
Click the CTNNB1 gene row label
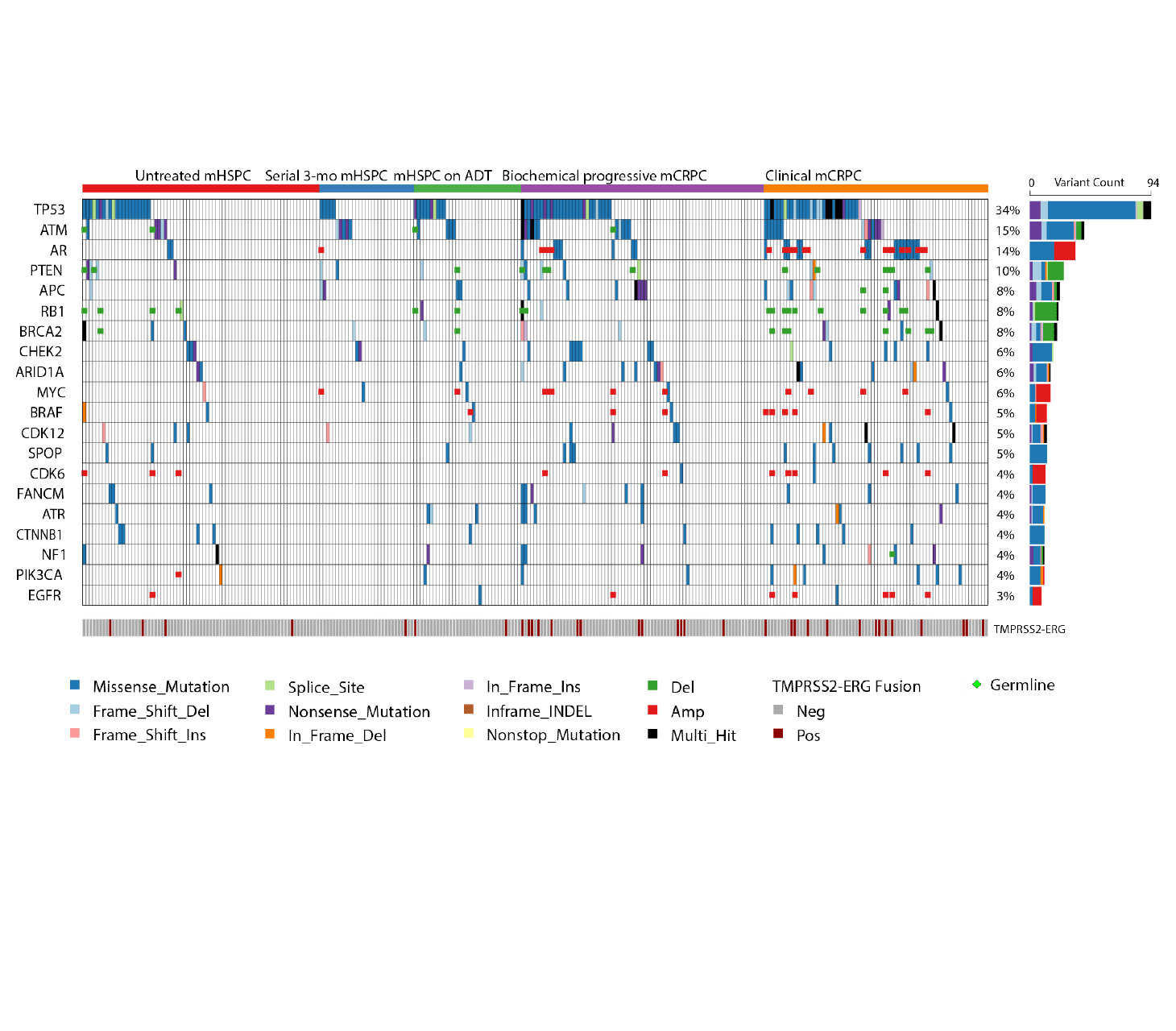click(39, 535)
